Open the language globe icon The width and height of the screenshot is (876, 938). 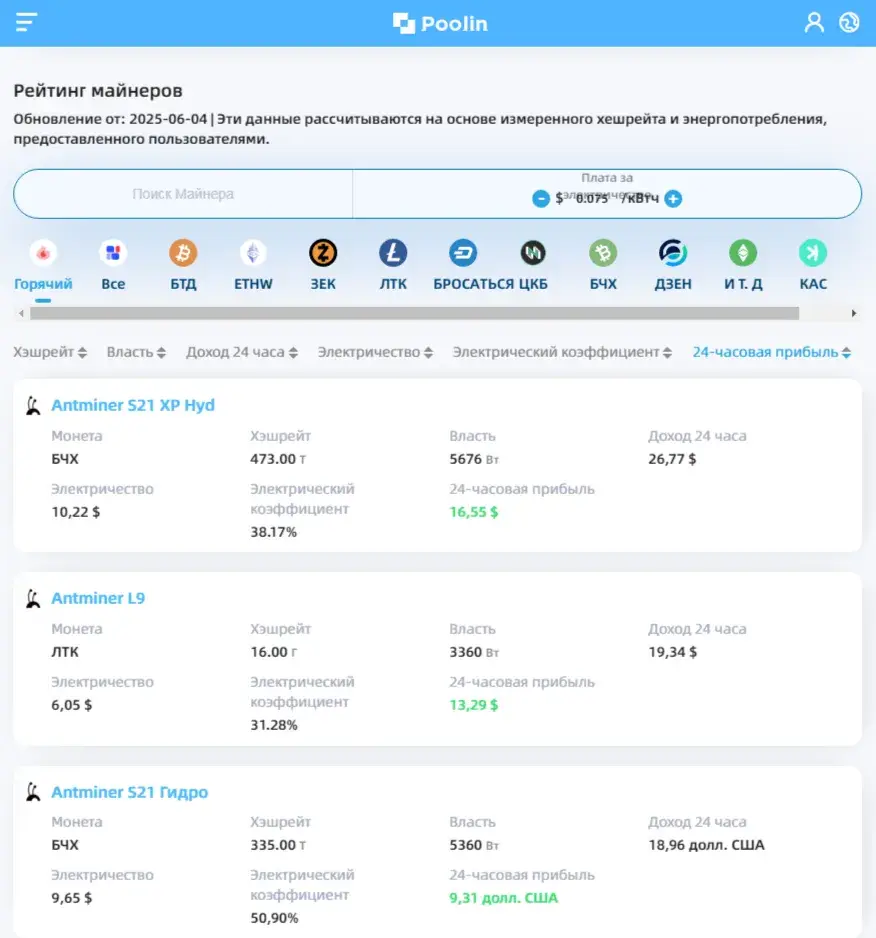pos(848,23)
